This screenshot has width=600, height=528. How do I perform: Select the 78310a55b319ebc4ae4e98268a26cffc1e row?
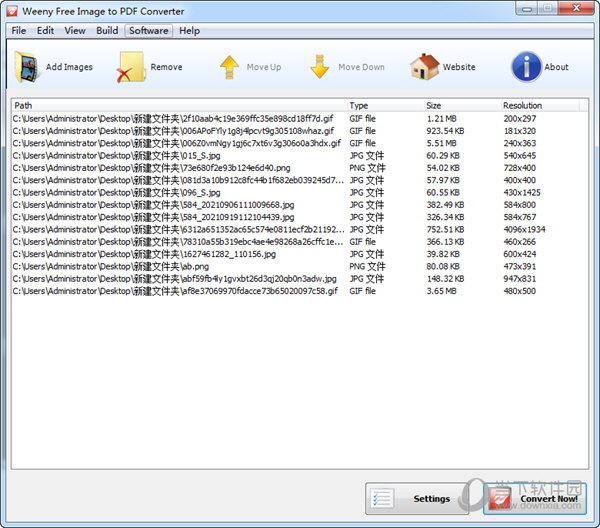point(299,242)
